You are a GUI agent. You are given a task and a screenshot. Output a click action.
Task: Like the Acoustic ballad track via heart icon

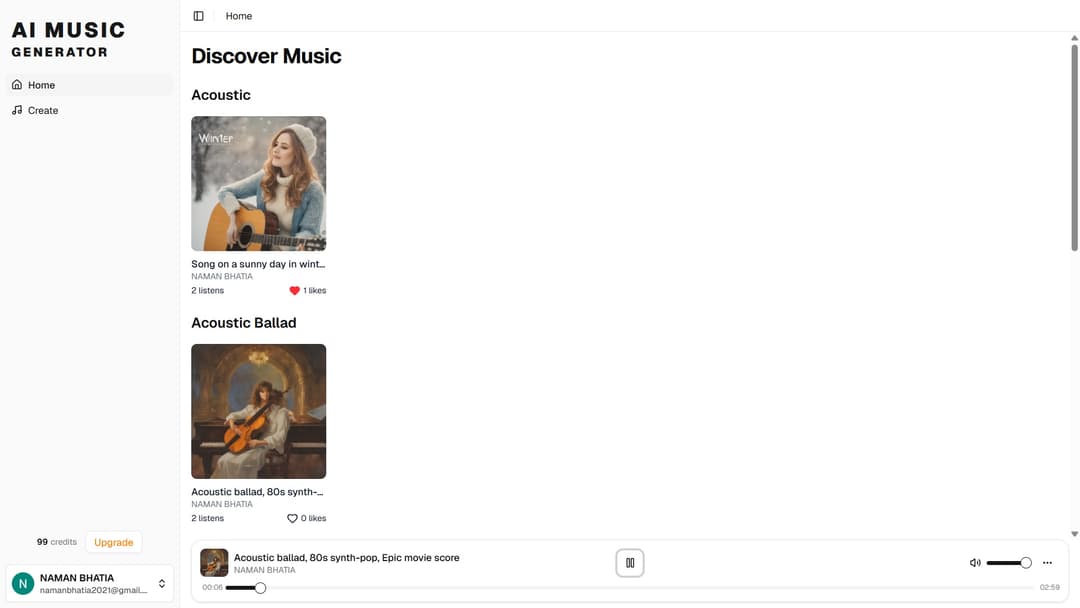(291, 518)
